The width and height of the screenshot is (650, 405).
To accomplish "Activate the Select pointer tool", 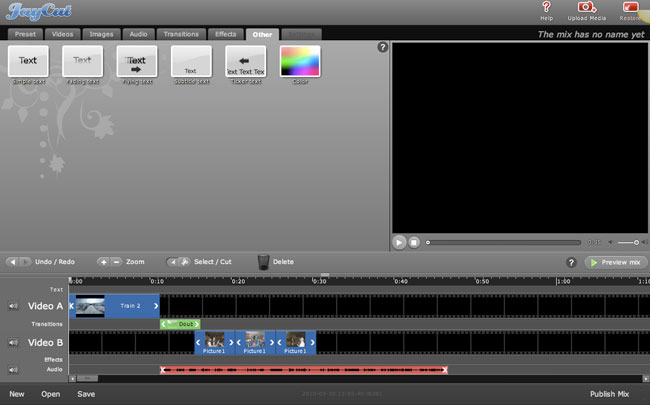I will tap(172, 262).
